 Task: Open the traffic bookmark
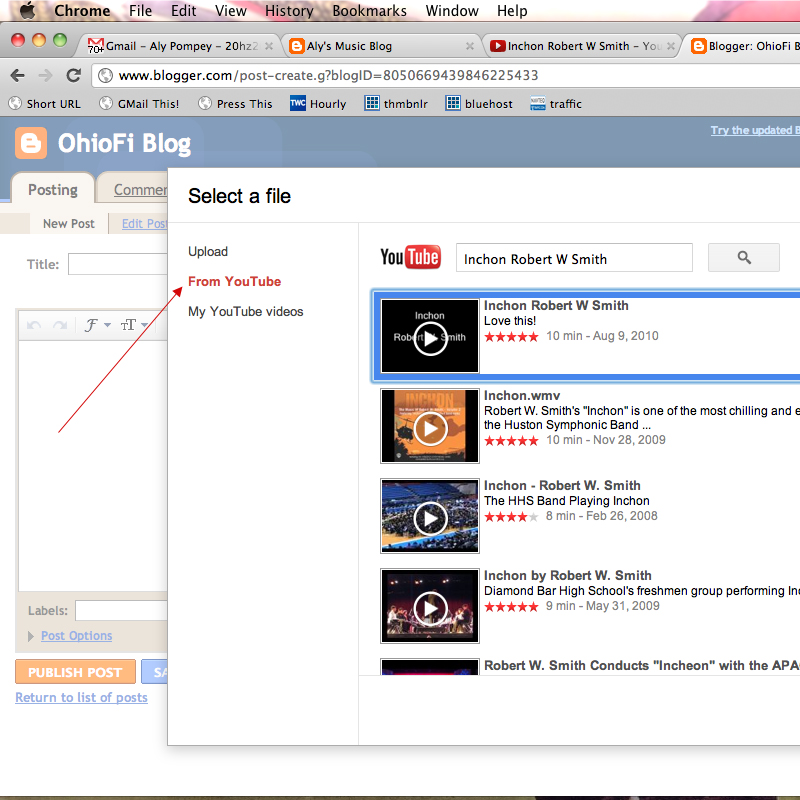point(556,104)
